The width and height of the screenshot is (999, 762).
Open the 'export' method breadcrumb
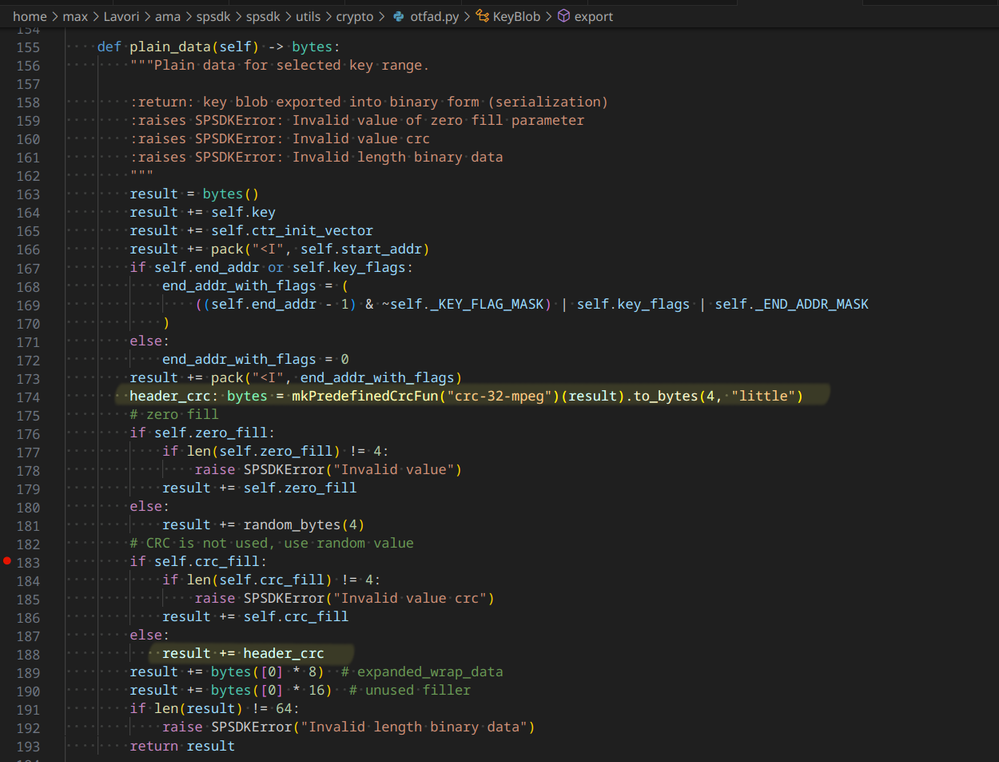click(x=594, y=17)
